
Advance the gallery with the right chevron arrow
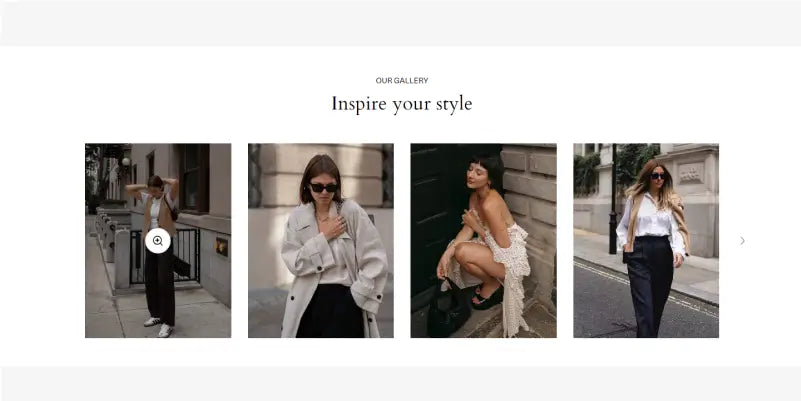tap(742, 241)
